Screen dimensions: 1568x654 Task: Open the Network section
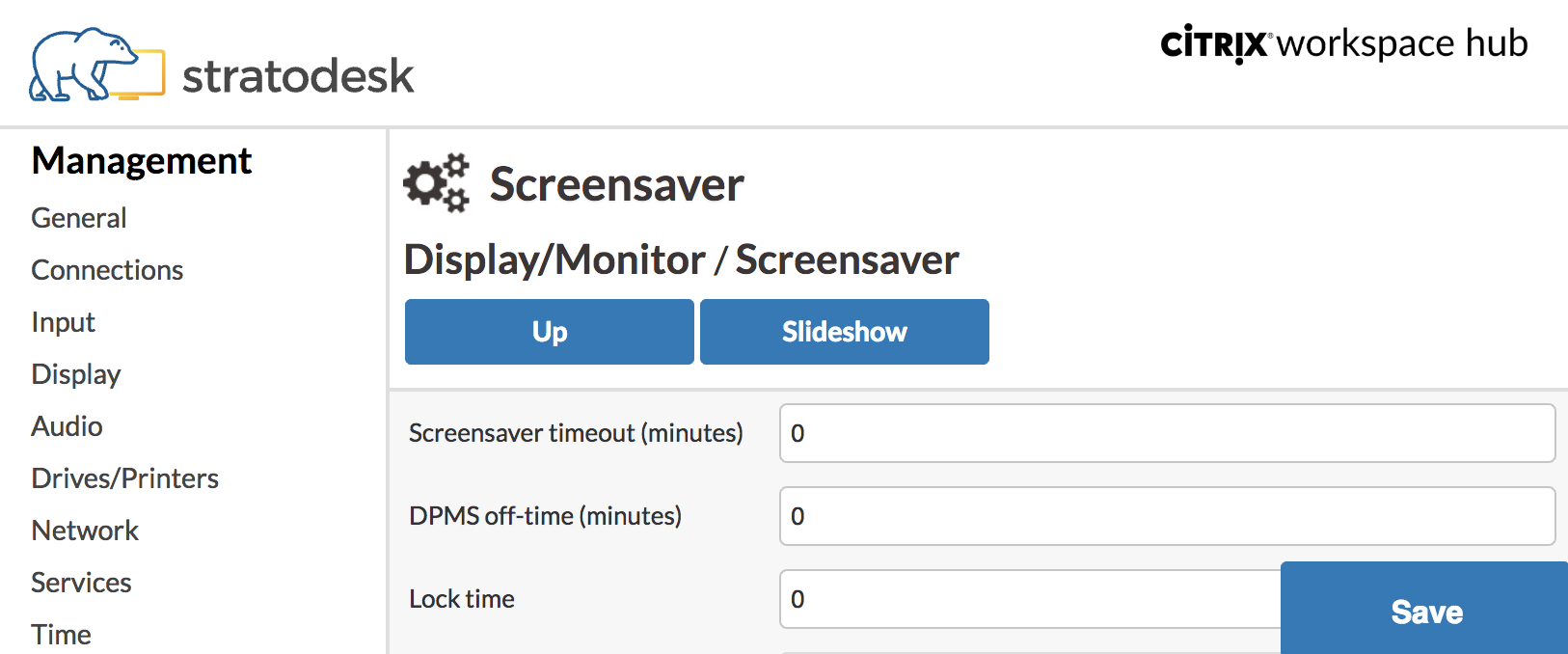(85, 531)
